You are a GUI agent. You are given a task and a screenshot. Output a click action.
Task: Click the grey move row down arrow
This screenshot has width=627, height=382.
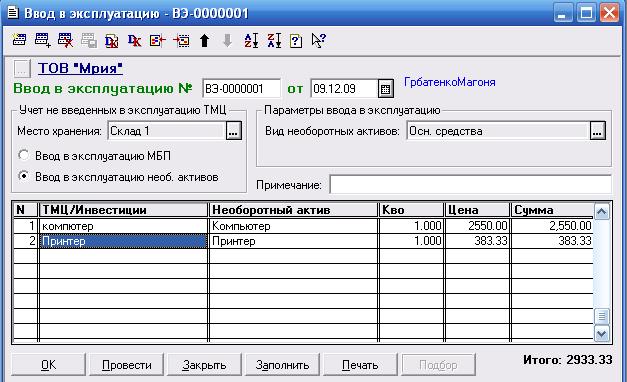[x=228, y=40]
